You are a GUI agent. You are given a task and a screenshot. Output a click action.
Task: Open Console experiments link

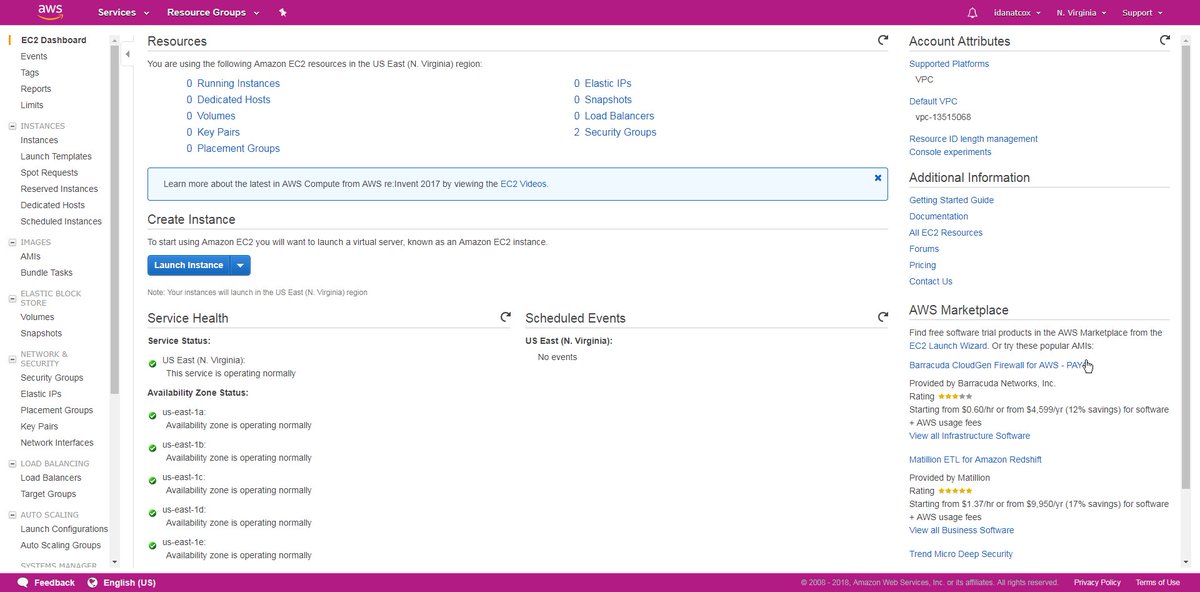(950, 152)
